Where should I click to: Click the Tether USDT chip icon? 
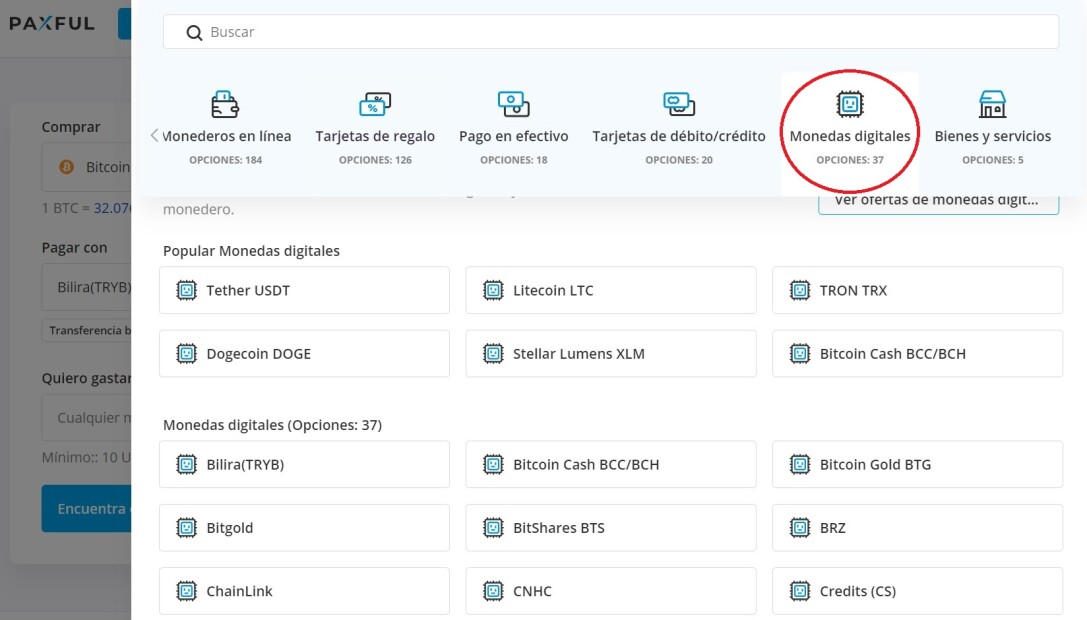[186, 291]
